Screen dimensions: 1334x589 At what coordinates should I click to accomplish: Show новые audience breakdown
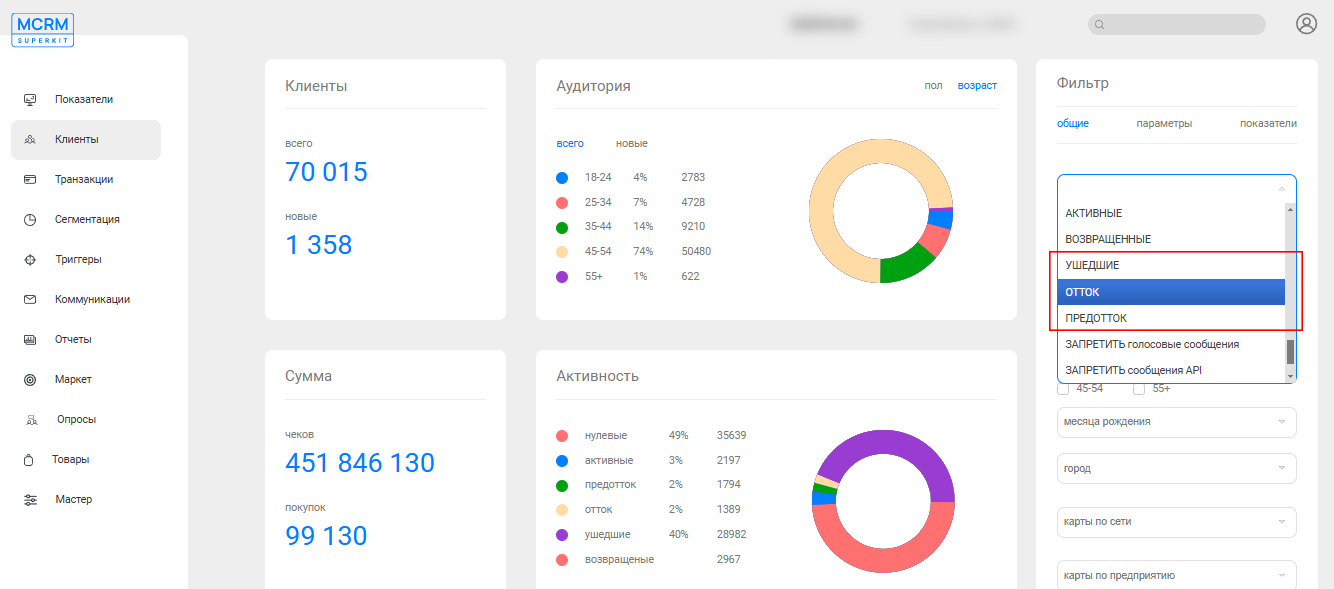(632, 144)
